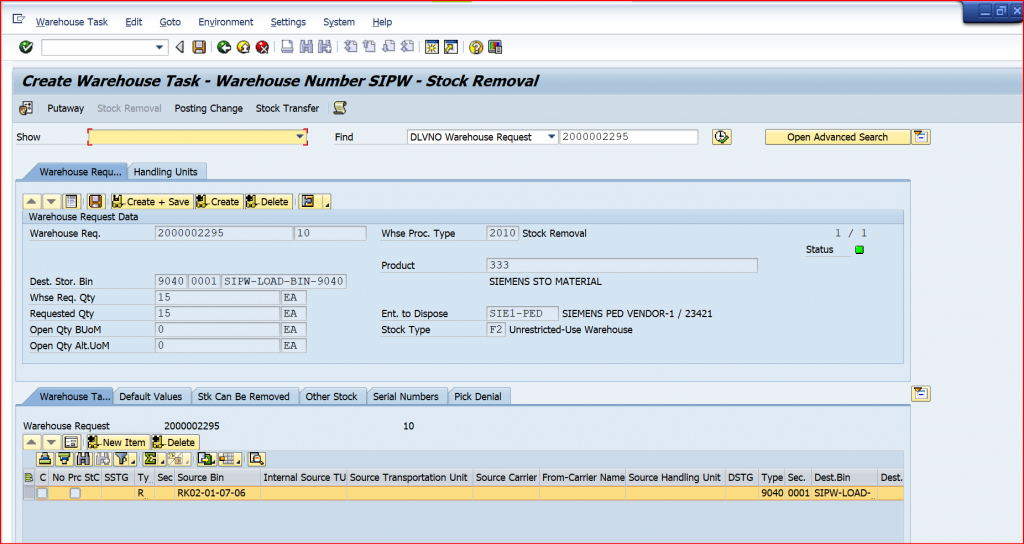This screenshot has height=544, width=1024.
Task: Click the New Item button
Action: [x=118, y=442]
